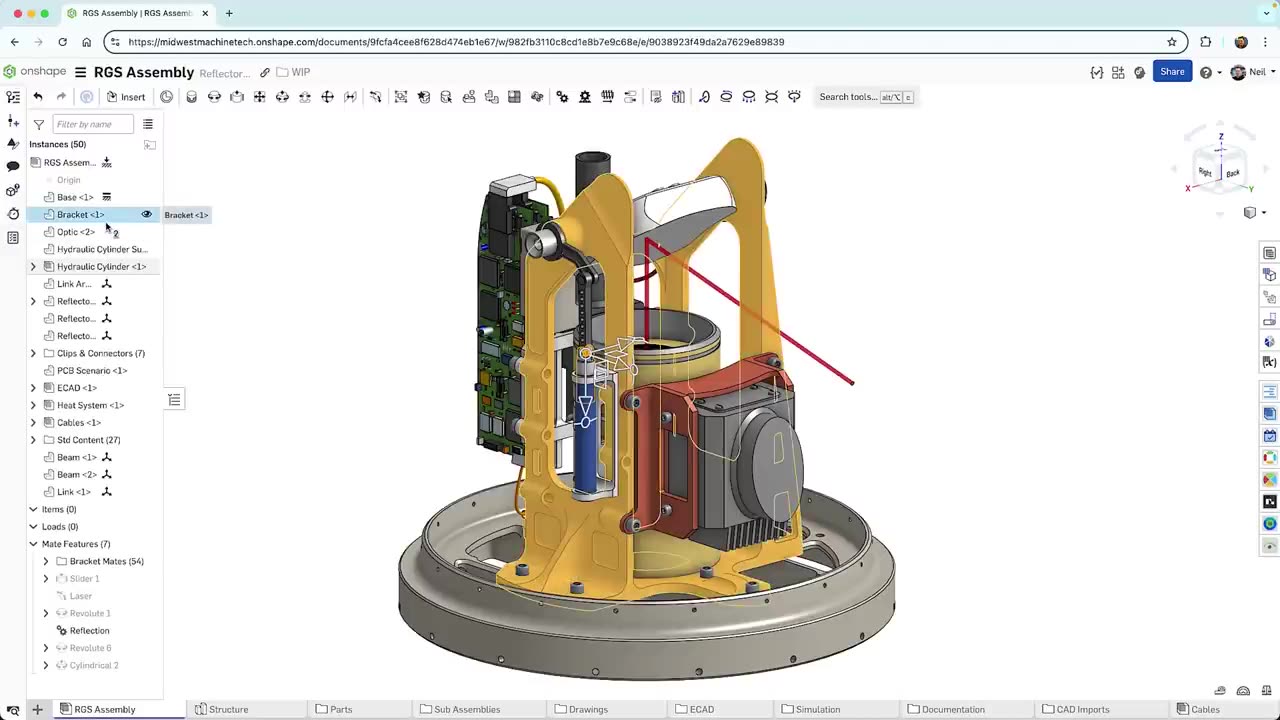Expand the Hydraulic Cylinder <1> subassembly
This screenshot has width=1280, height=720.
pyautogui.click(x=33, y=267)
